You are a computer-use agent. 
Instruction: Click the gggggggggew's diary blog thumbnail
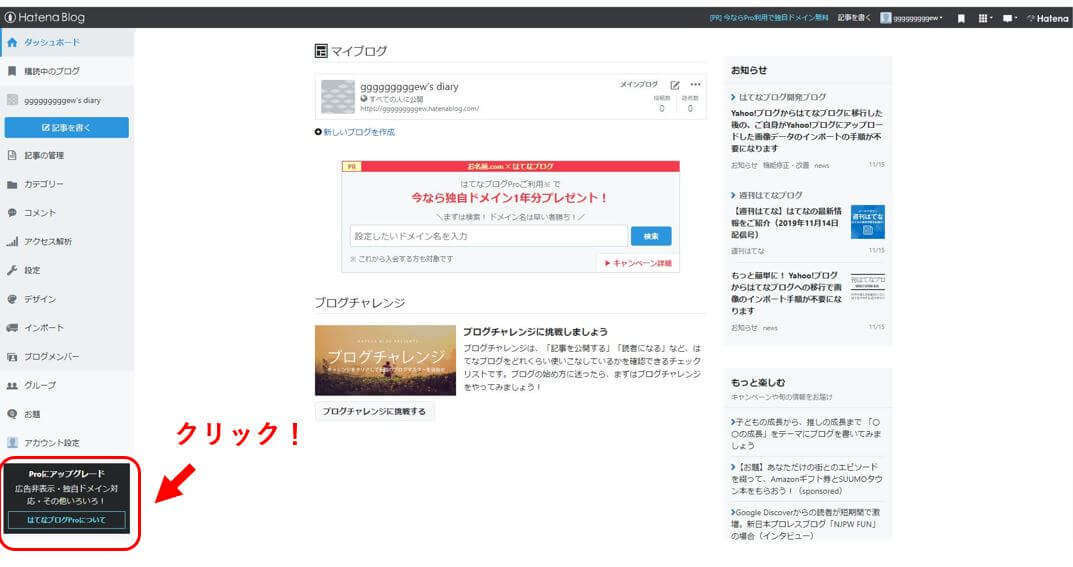(x=337, y=96)
